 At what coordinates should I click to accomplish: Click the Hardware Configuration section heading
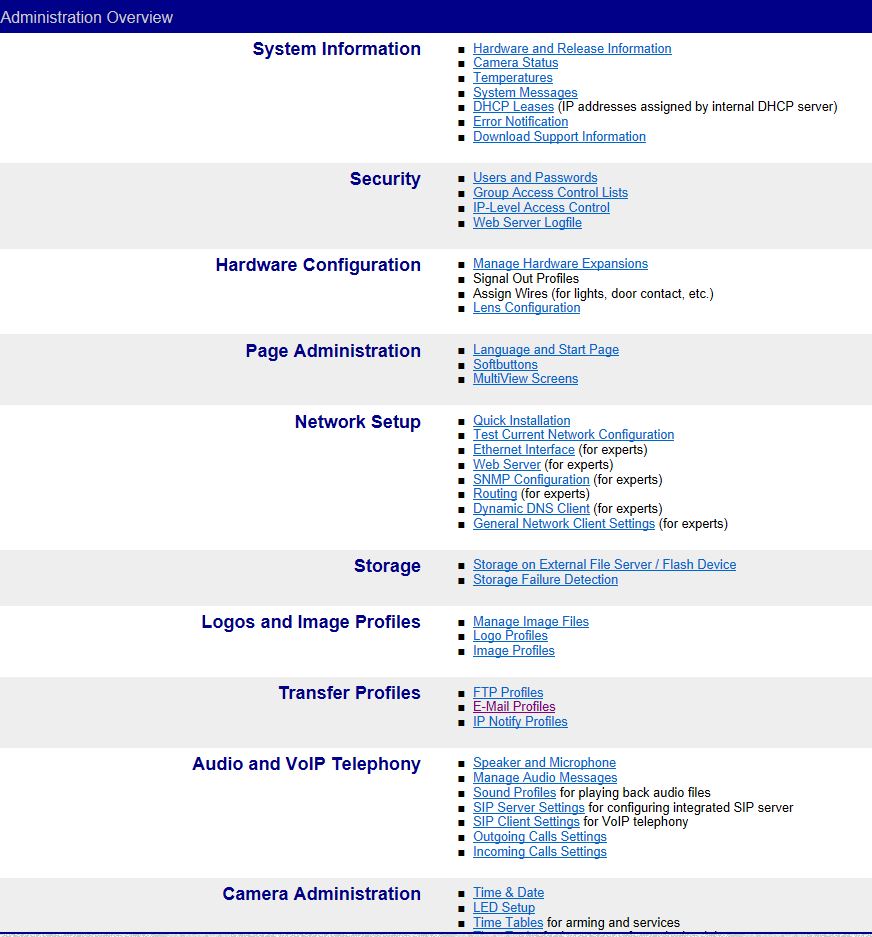point(318,265)
